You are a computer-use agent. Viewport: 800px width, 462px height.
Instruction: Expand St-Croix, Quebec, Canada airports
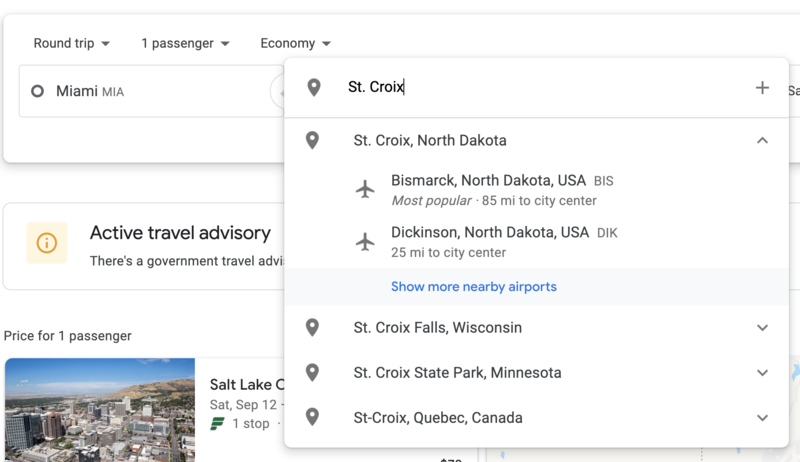[762, 418]
